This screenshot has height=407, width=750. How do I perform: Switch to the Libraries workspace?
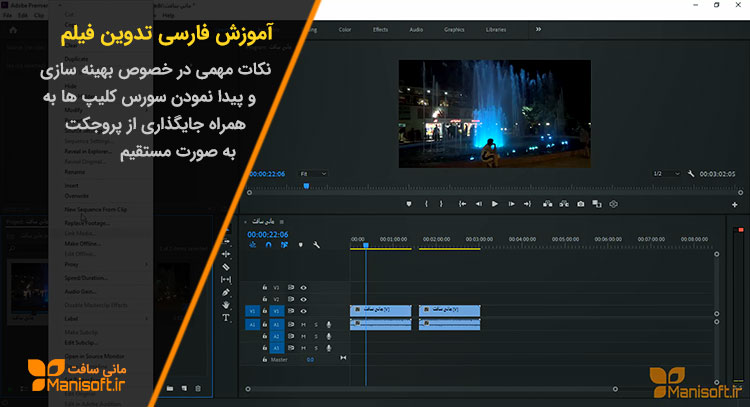(x=496, y=30)
